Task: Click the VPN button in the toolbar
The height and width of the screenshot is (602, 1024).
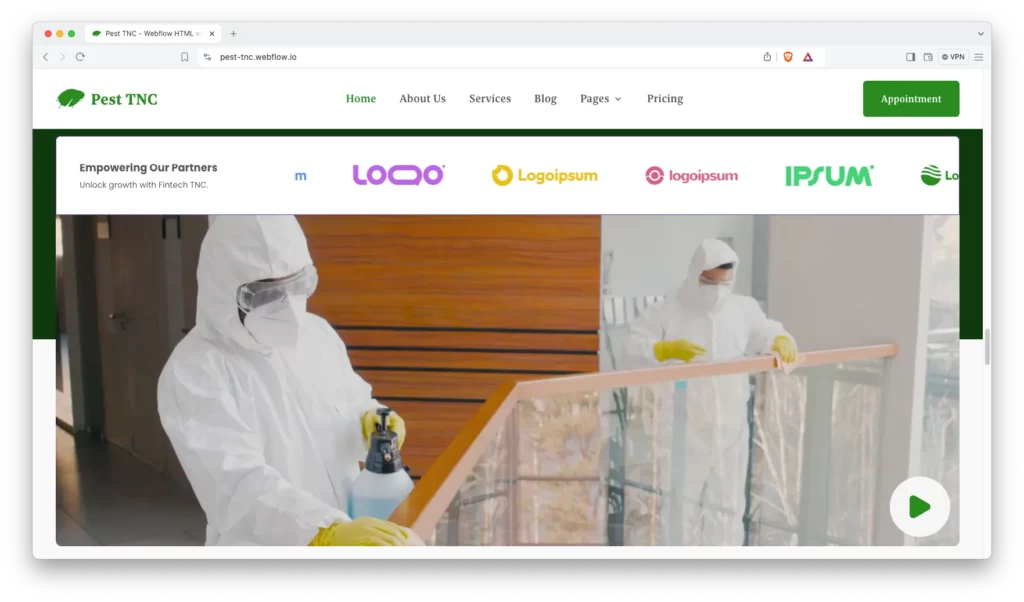Action: (953, 57)
